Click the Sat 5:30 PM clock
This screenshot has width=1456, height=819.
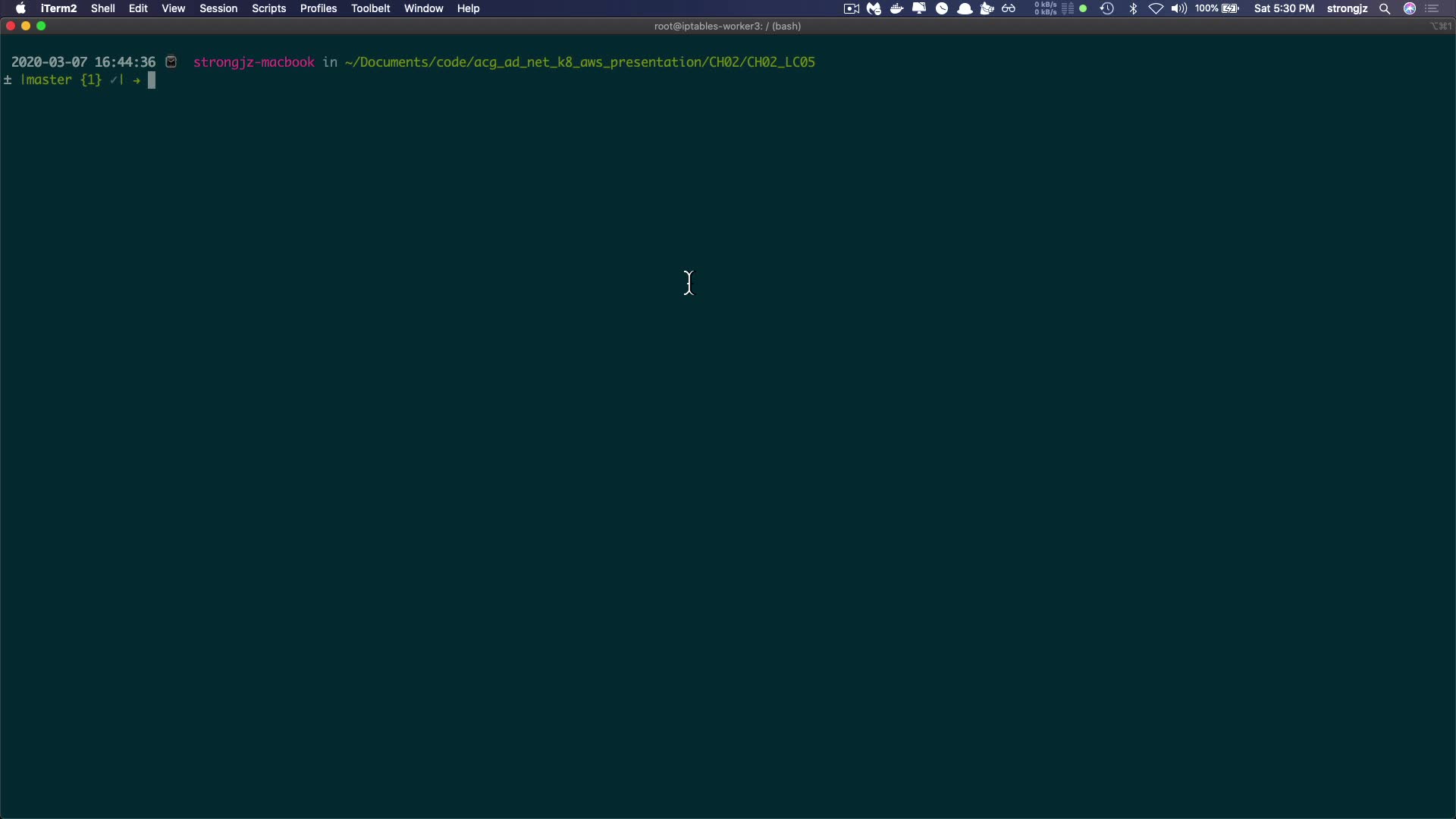1284,8
